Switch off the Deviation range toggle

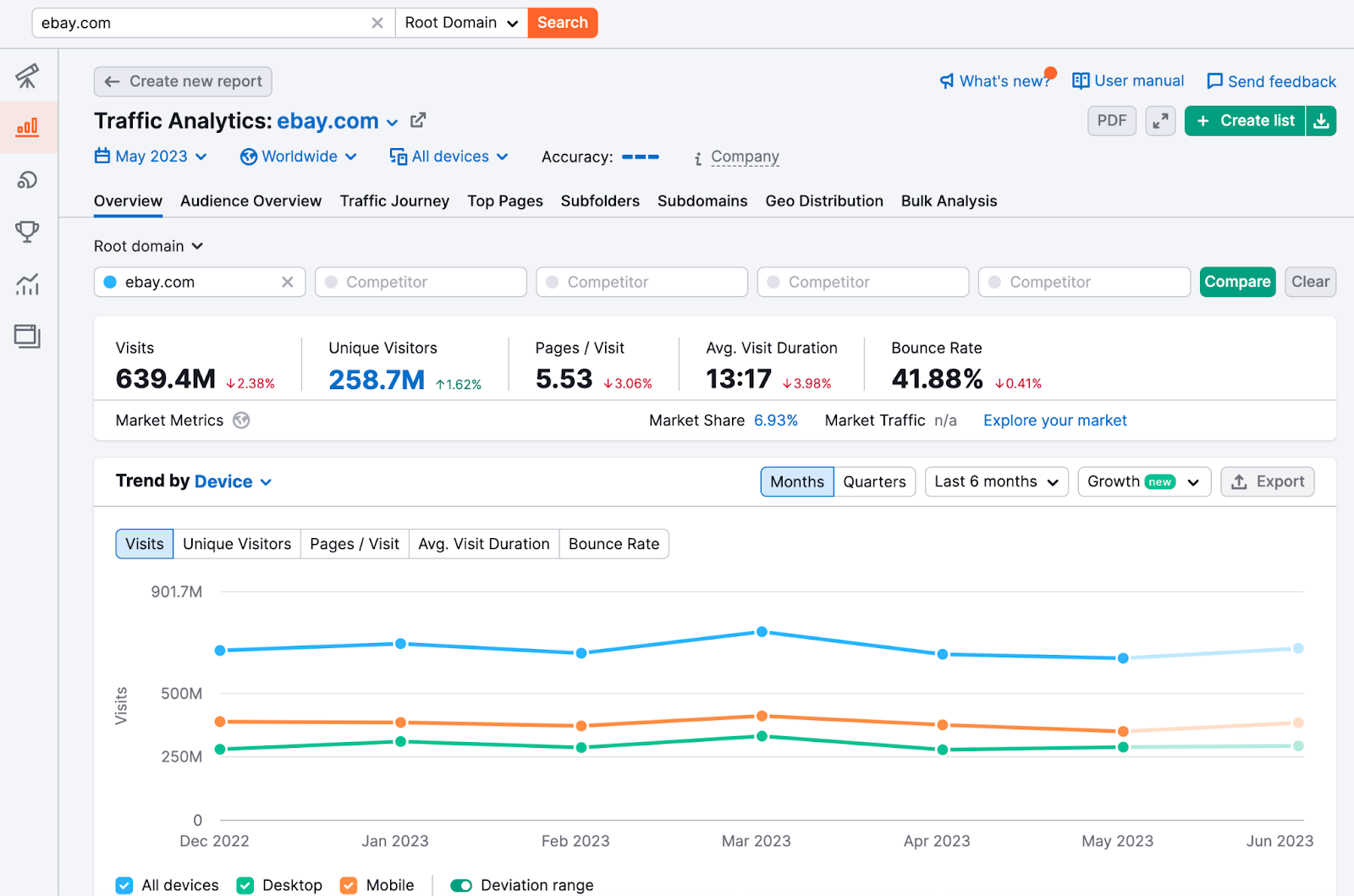coord(461,885)
